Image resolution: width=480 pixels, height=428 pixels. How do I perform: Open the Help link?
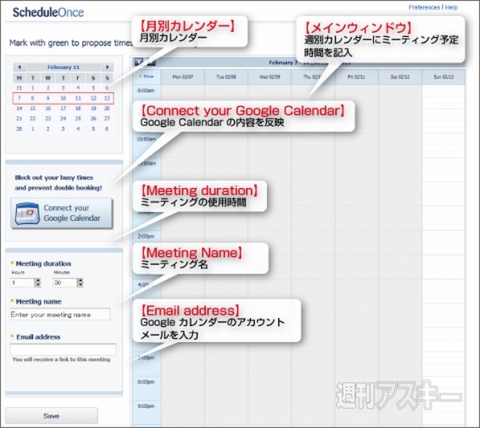[x=451, y=7]
